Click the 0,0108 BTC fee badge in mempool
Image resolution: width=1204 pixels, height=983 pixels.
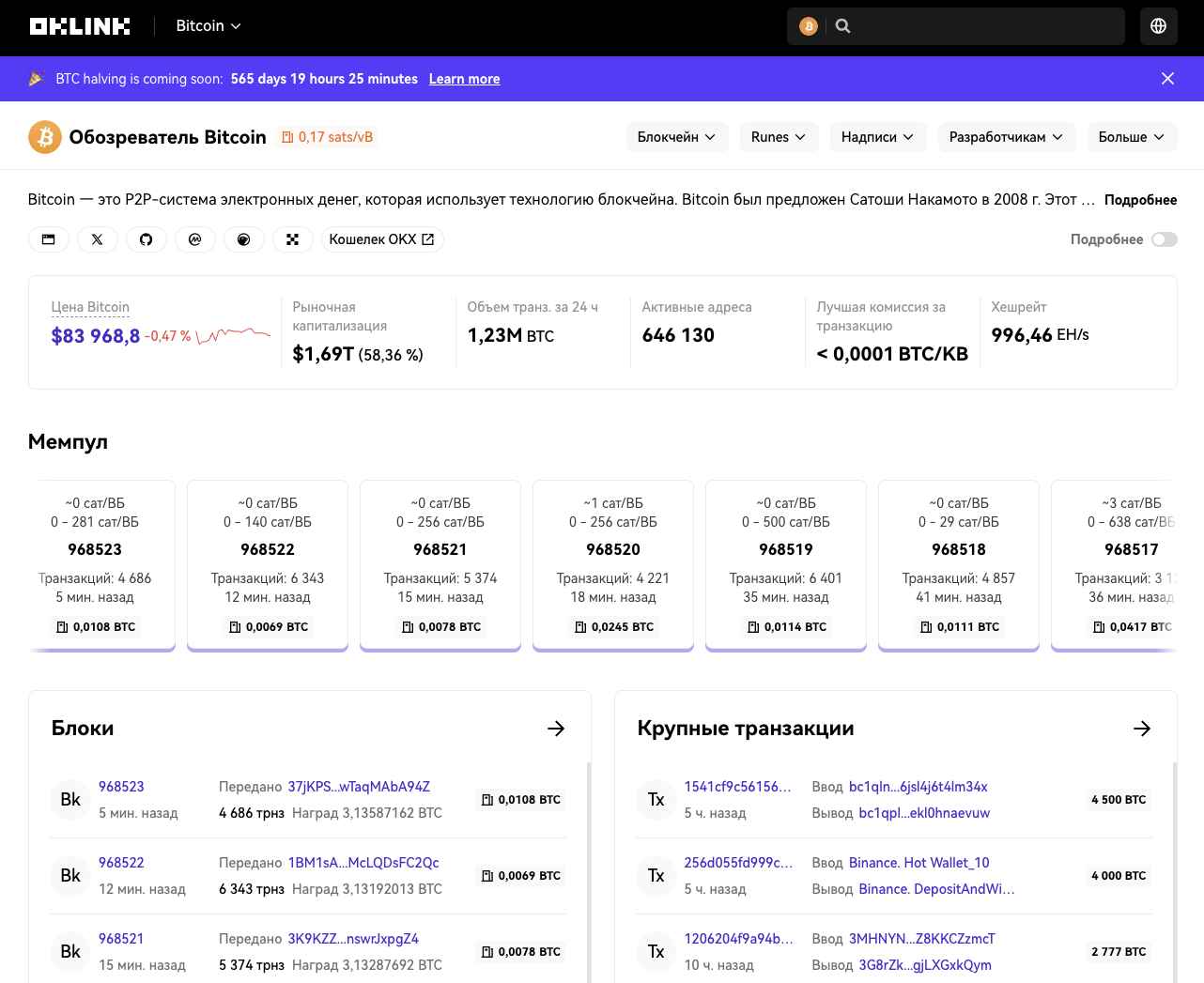(x=95, y=627)
